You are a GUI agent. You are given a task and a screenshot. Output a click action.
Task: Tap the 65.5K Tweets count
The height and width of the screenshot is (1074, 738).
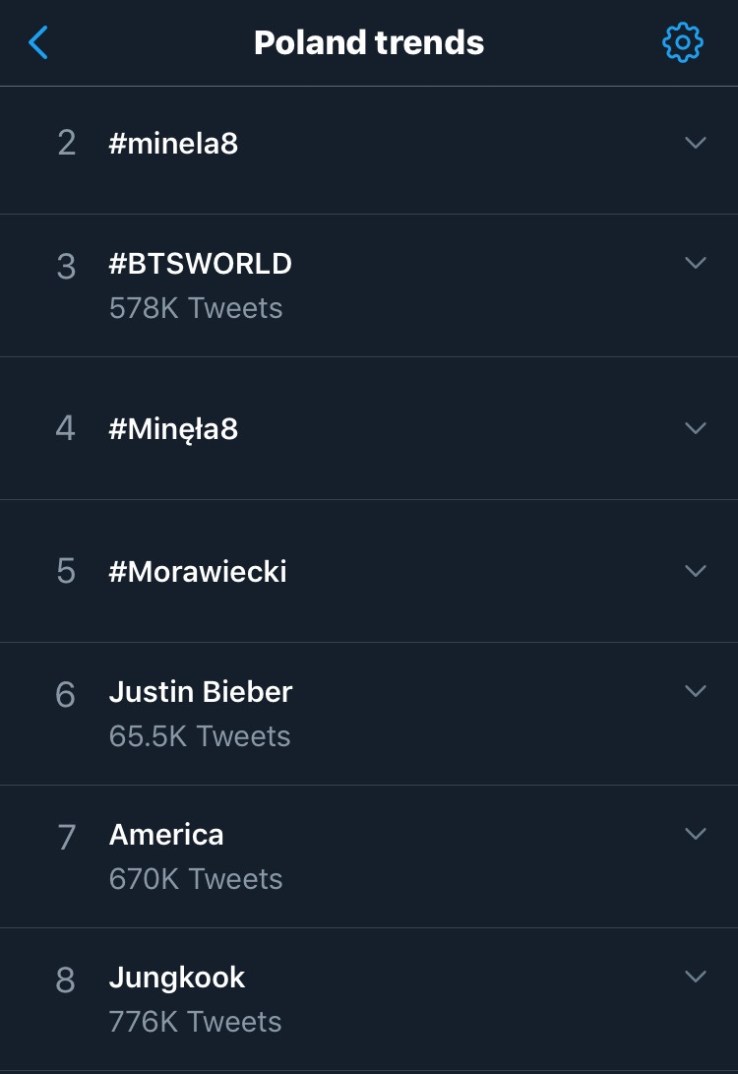199,736
